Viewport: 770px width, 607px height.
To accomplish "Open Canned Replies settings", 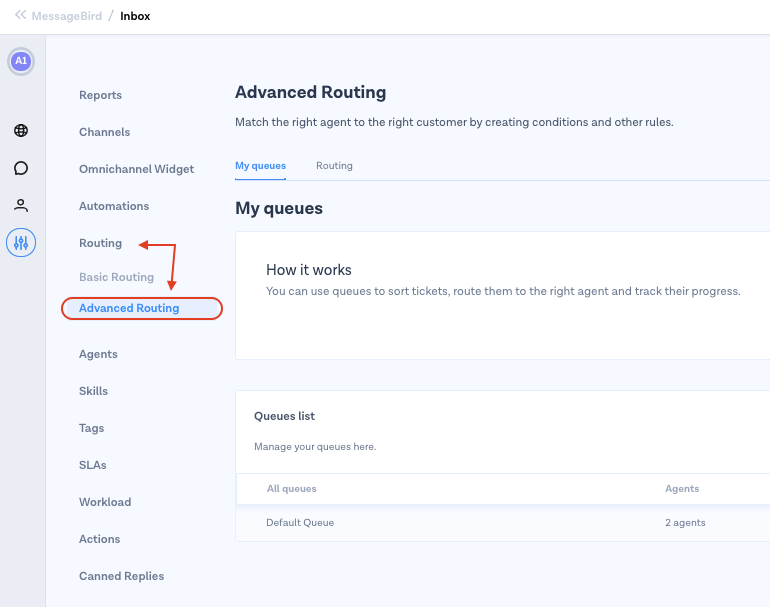I will click(x=121, y=576).
